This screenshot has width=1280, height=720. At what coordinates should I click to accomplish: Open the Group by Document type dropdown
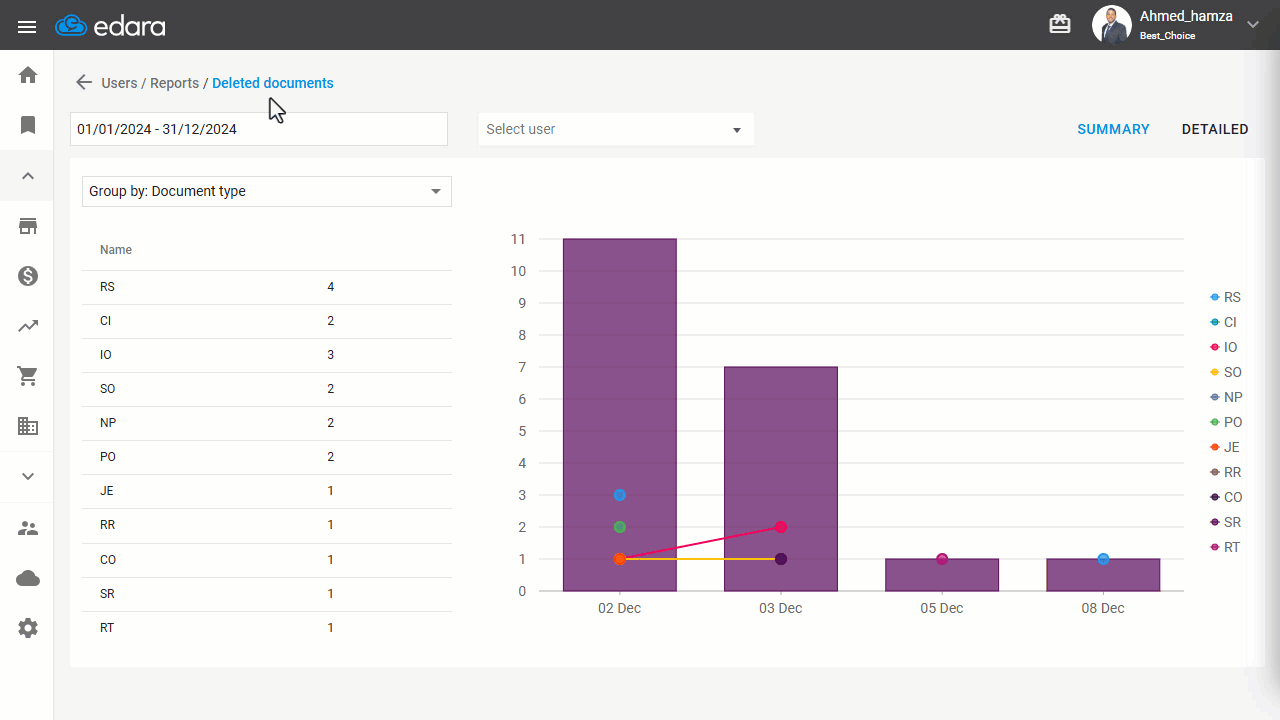[x=267, y=191]
